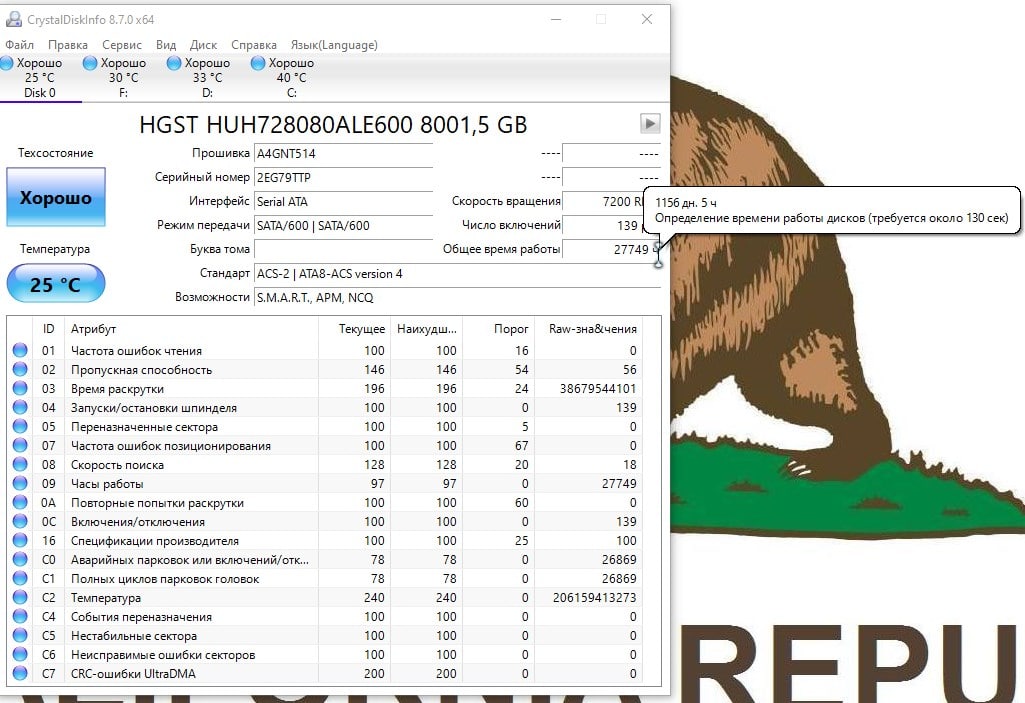Select drive F: tab at 30 °C
The image size is (1025, 703).
[x=123, y=78]
